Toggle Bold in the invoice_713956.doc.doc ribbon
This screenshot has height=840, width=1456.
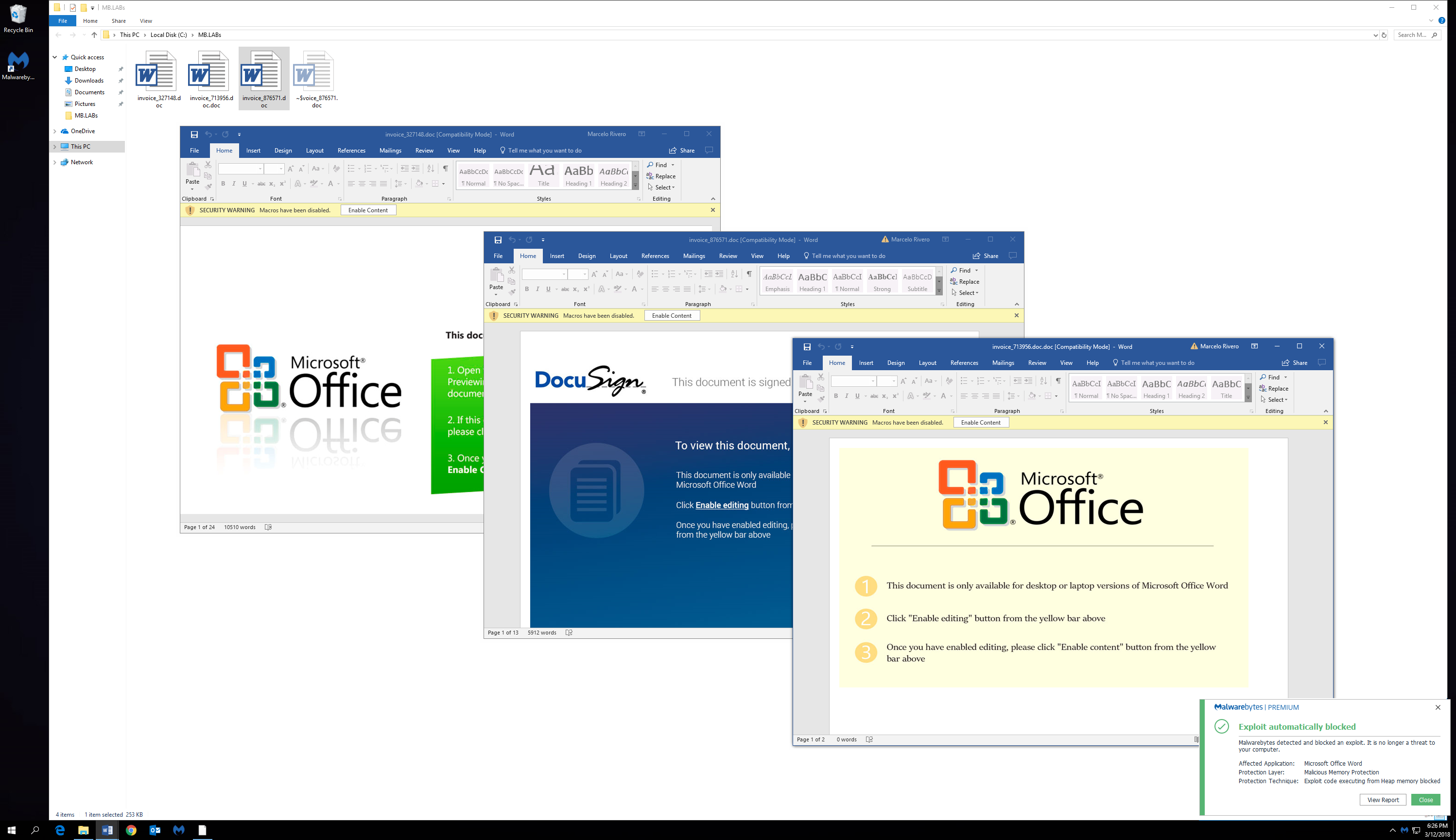[x=835, y=396]
